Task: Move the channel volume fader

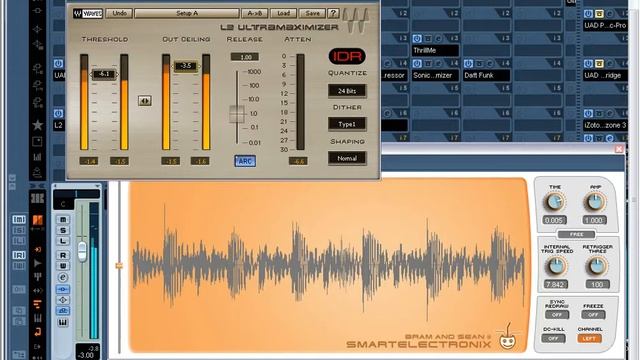Action: [x=82, y=251]
